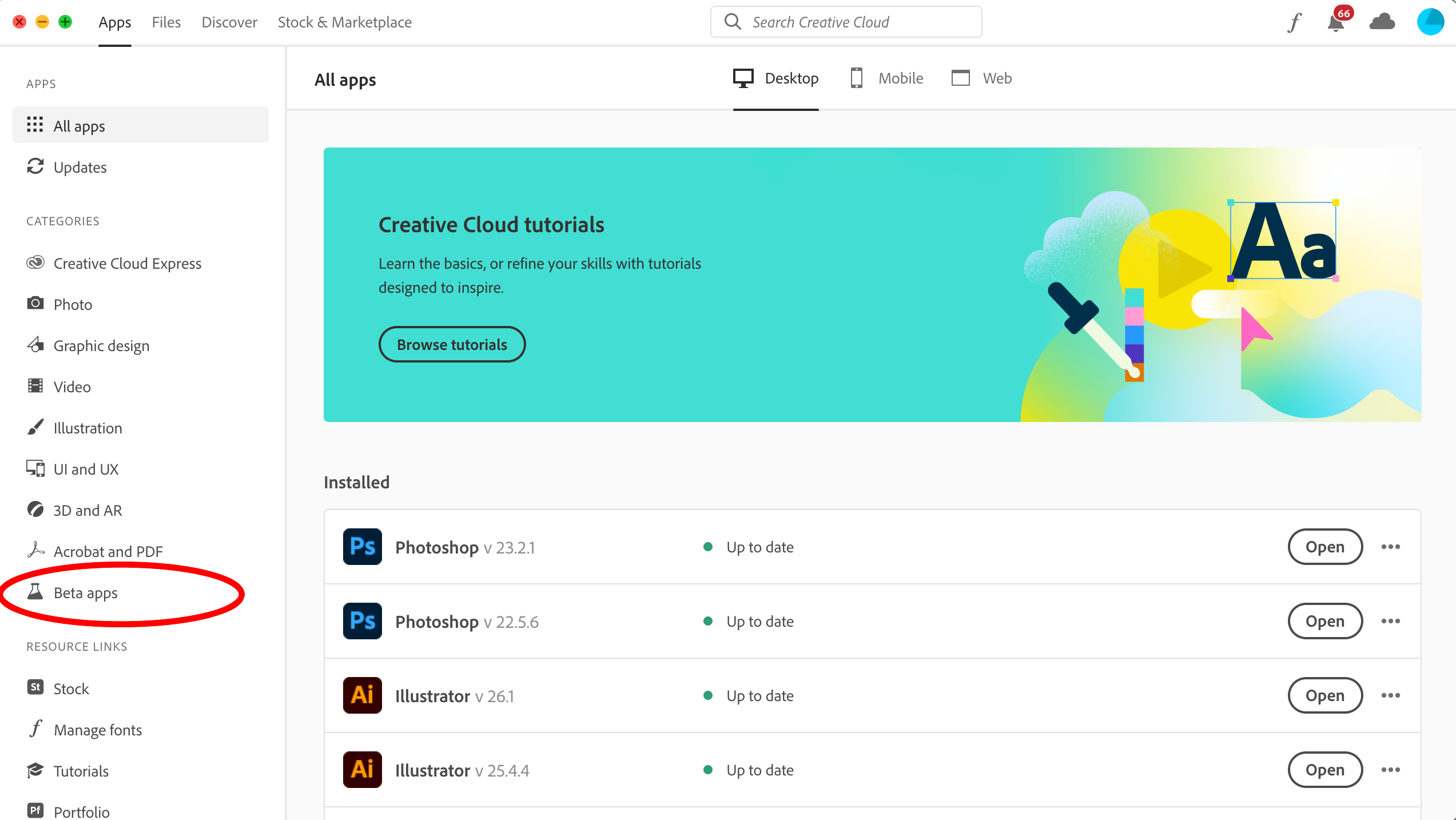Open Photoshop v 23.2.1

click(x=1324, y=547)
